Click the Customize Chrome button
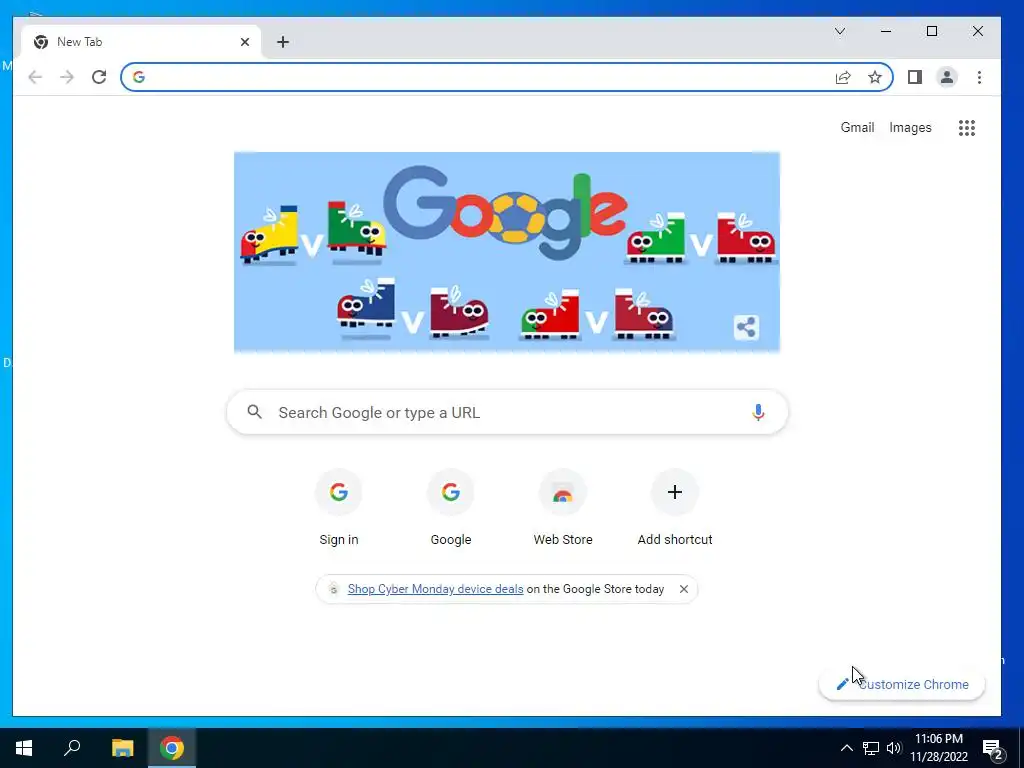The height and width of the screenshot is (768, 1024). 902,684
